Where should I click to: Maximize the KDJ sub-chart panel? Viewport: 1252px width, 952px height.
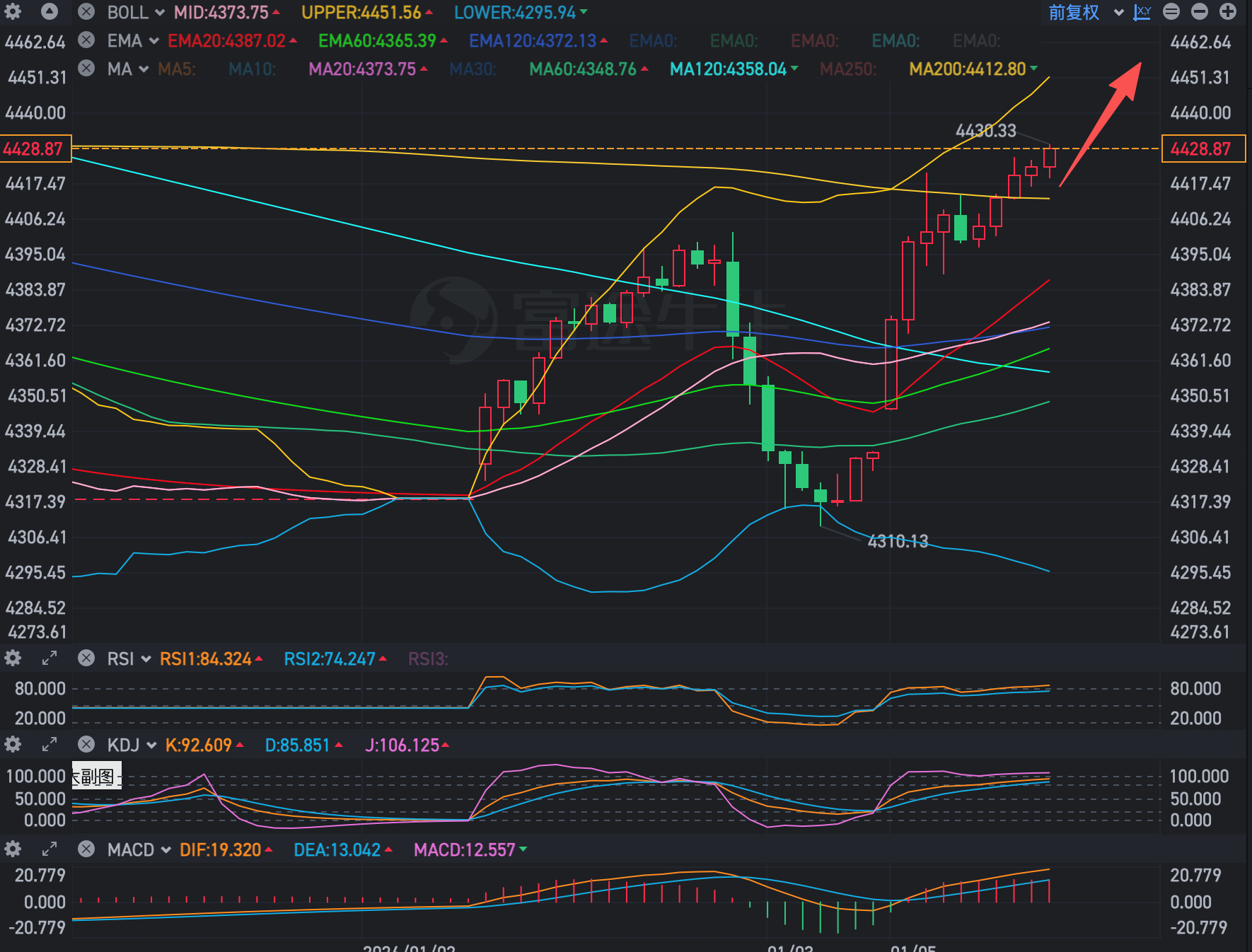pyautogui.click(x=50, y=744)
